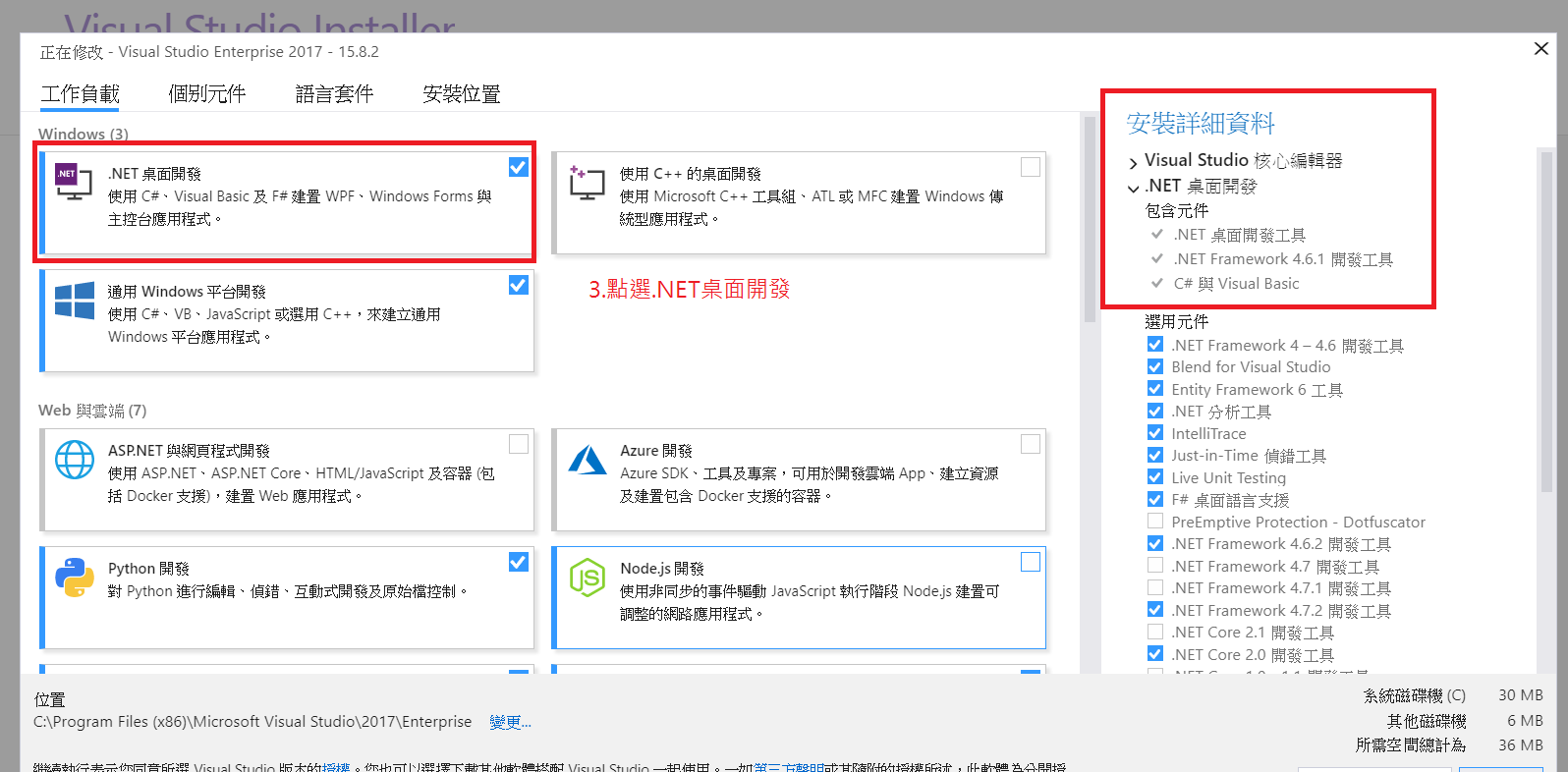The image size is (1568, 772).
Task: Click the Python development icon
Action: point(75,578)
